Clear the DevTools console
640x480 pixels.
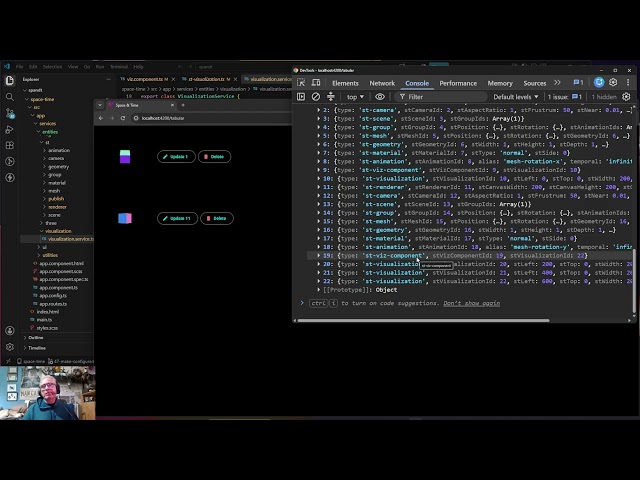point(316,97)
